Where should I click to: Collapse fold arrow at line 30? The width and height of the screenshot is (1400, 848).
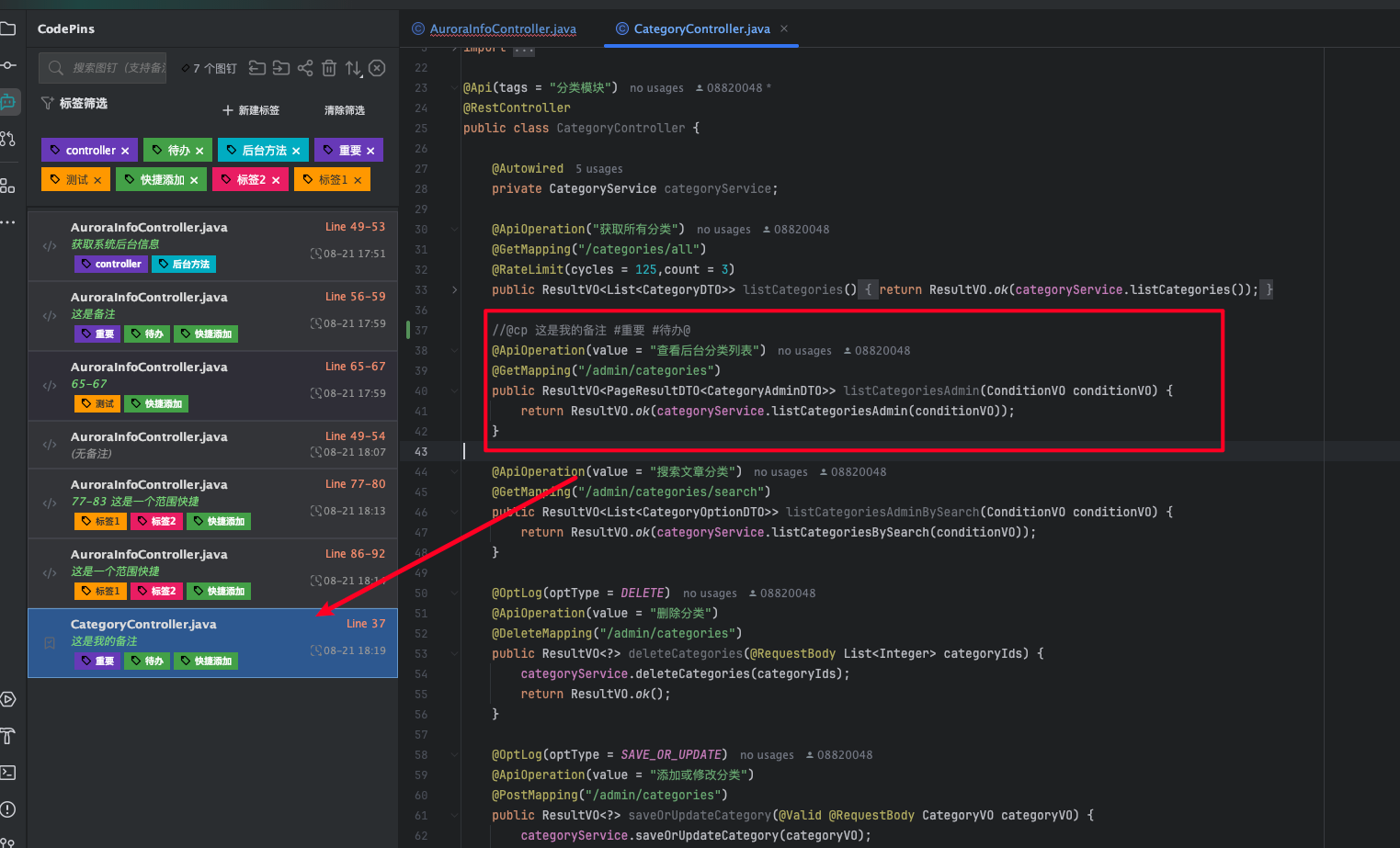[454, 230]
